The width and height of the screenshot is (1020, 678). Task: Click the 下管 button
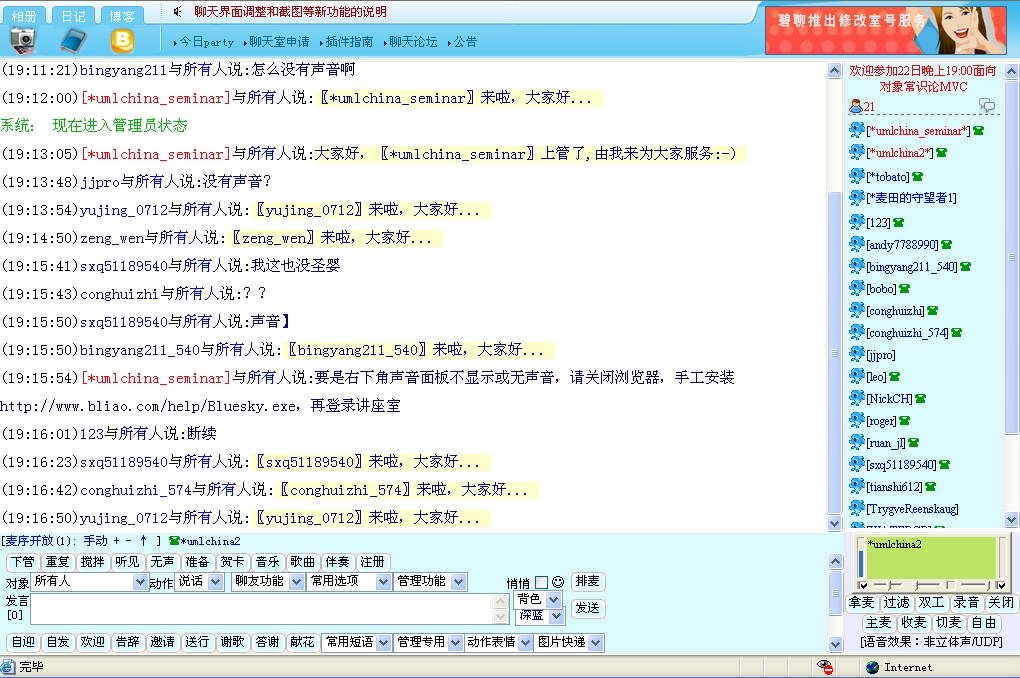pyautogui.click(x=23, y=562)
